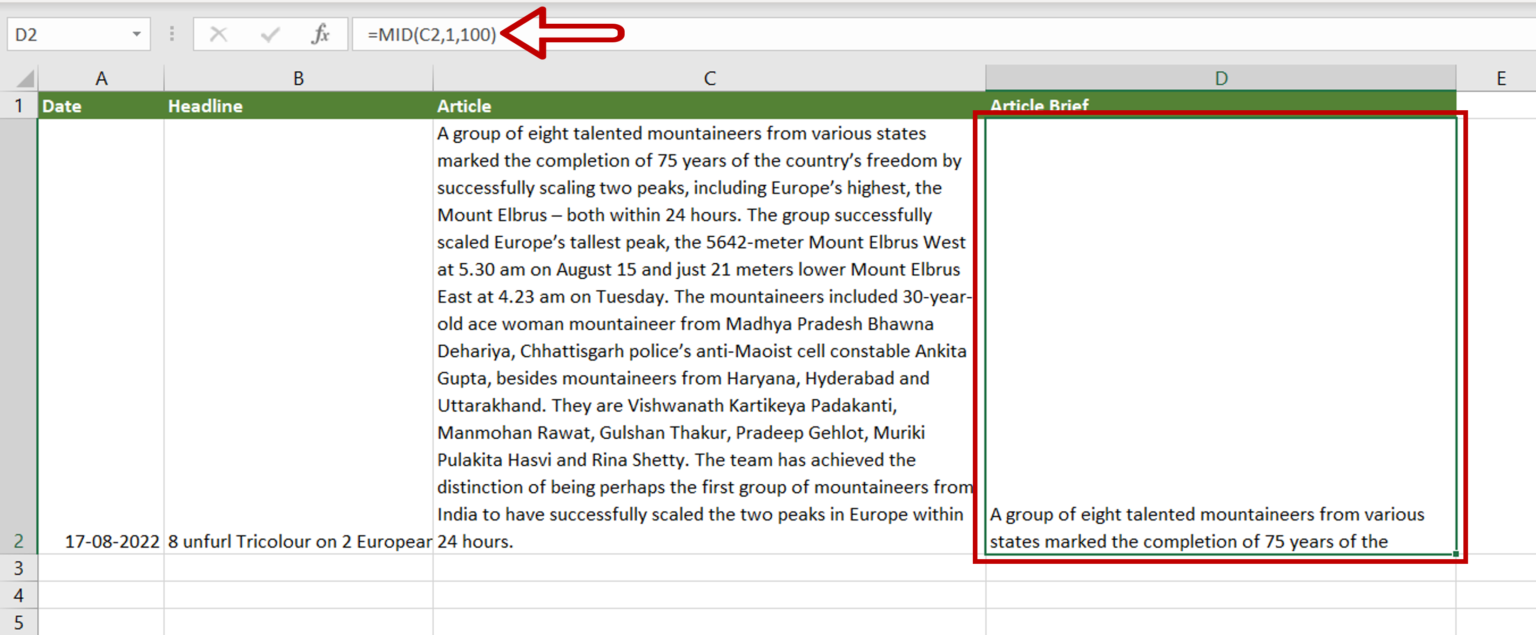Click the Cancel X icon in formula bar
Screen dimensions: 1536x635
tap(218, 35)
